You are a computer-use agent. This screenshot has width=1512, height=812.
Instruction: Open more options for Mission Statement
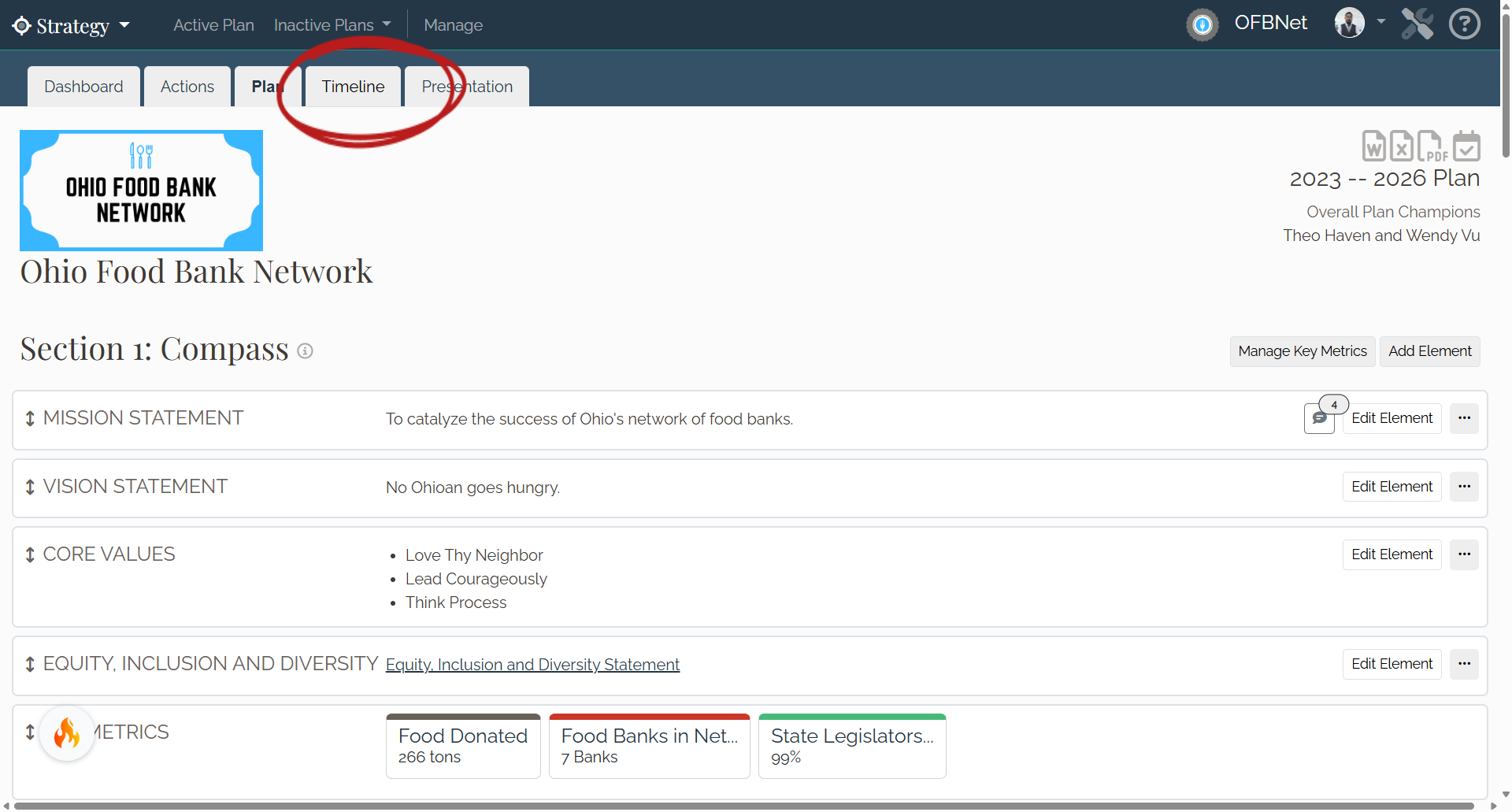click(1464, 418)
